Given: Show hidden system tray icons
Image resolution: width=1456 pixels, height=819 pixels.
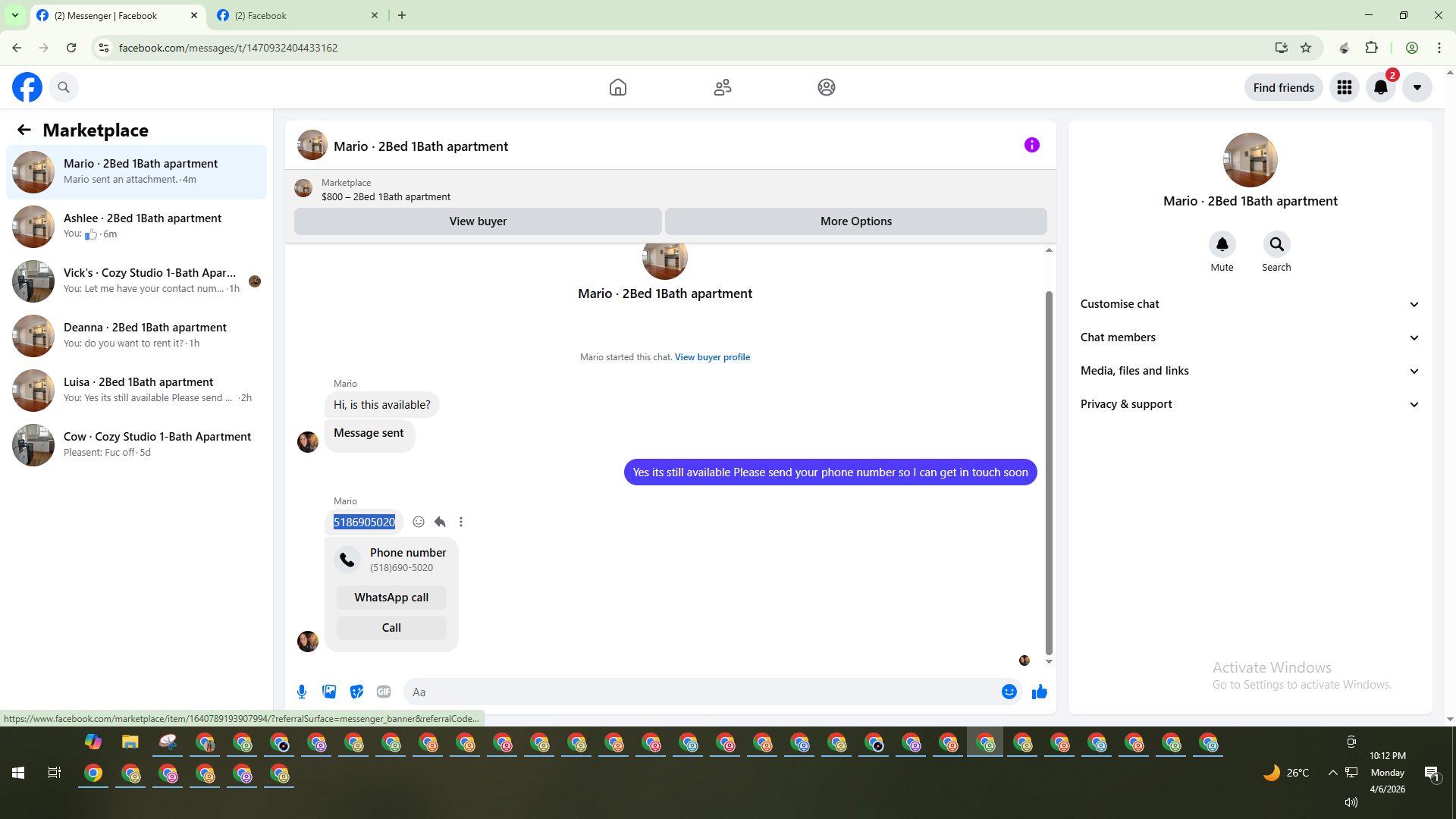Looking at the screenshot, I should pyautogui.click(x=1332, y=773).
